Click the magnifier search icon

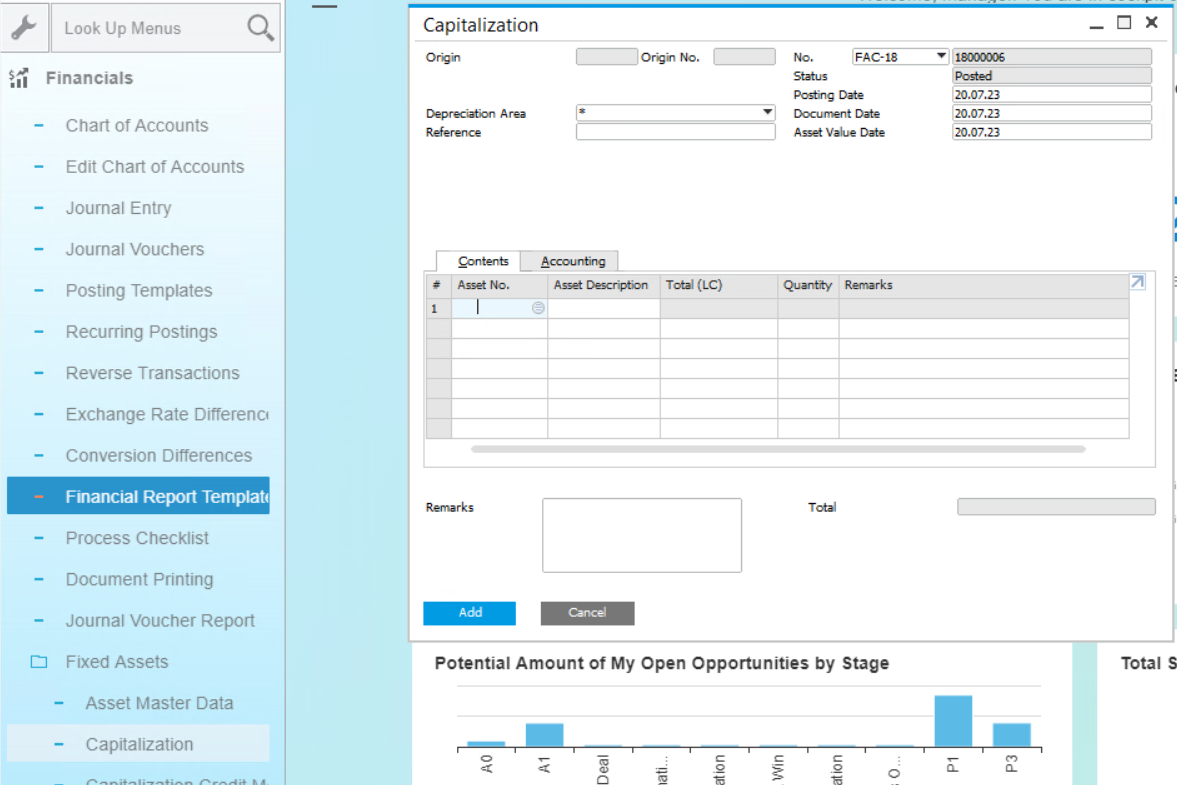(x=260, y=28)
